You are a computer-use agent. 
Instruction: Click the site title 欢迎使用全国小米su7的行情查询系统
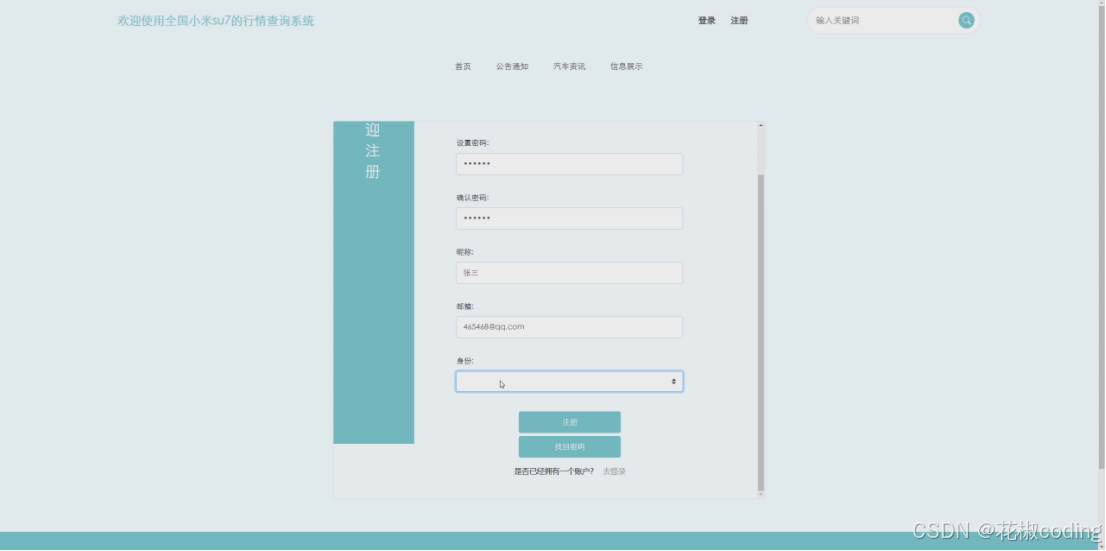click(216, 20)
